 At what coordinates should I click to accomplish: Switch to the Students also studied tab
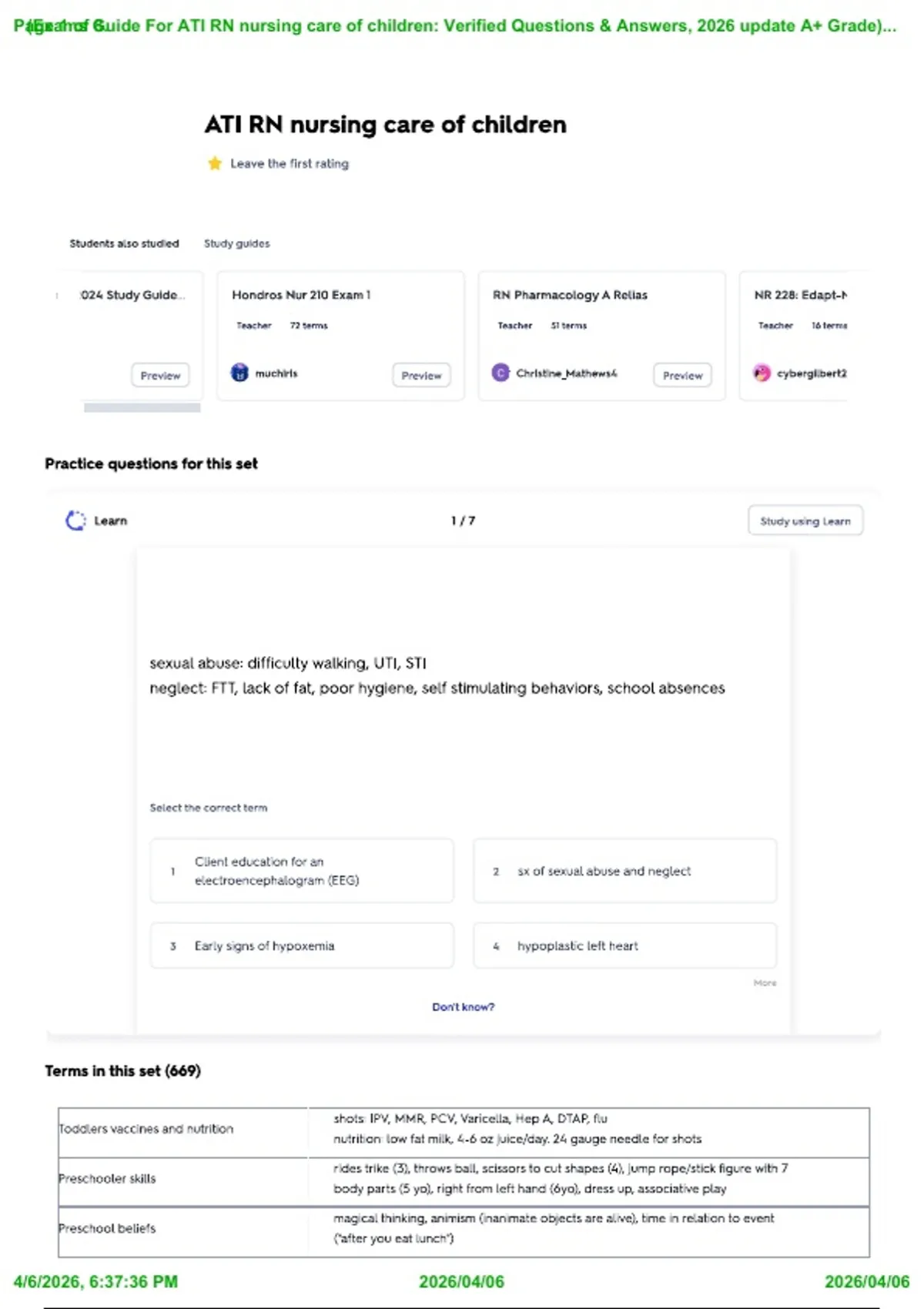[x=124, y=243]
